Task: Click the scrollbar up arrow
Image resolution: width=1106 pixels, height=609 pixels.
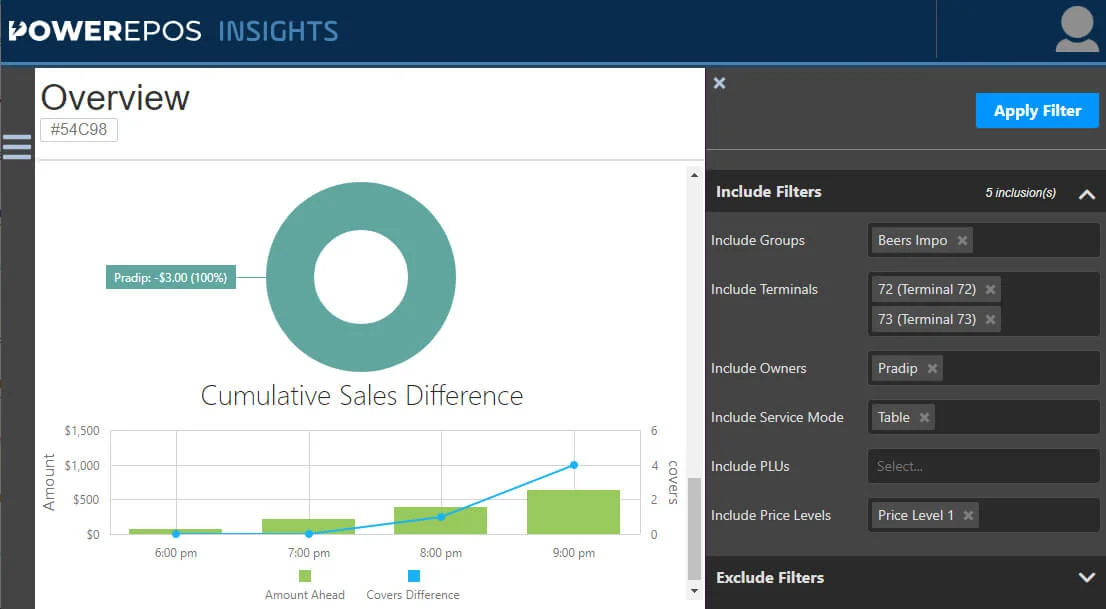Action: click(695, 174)
